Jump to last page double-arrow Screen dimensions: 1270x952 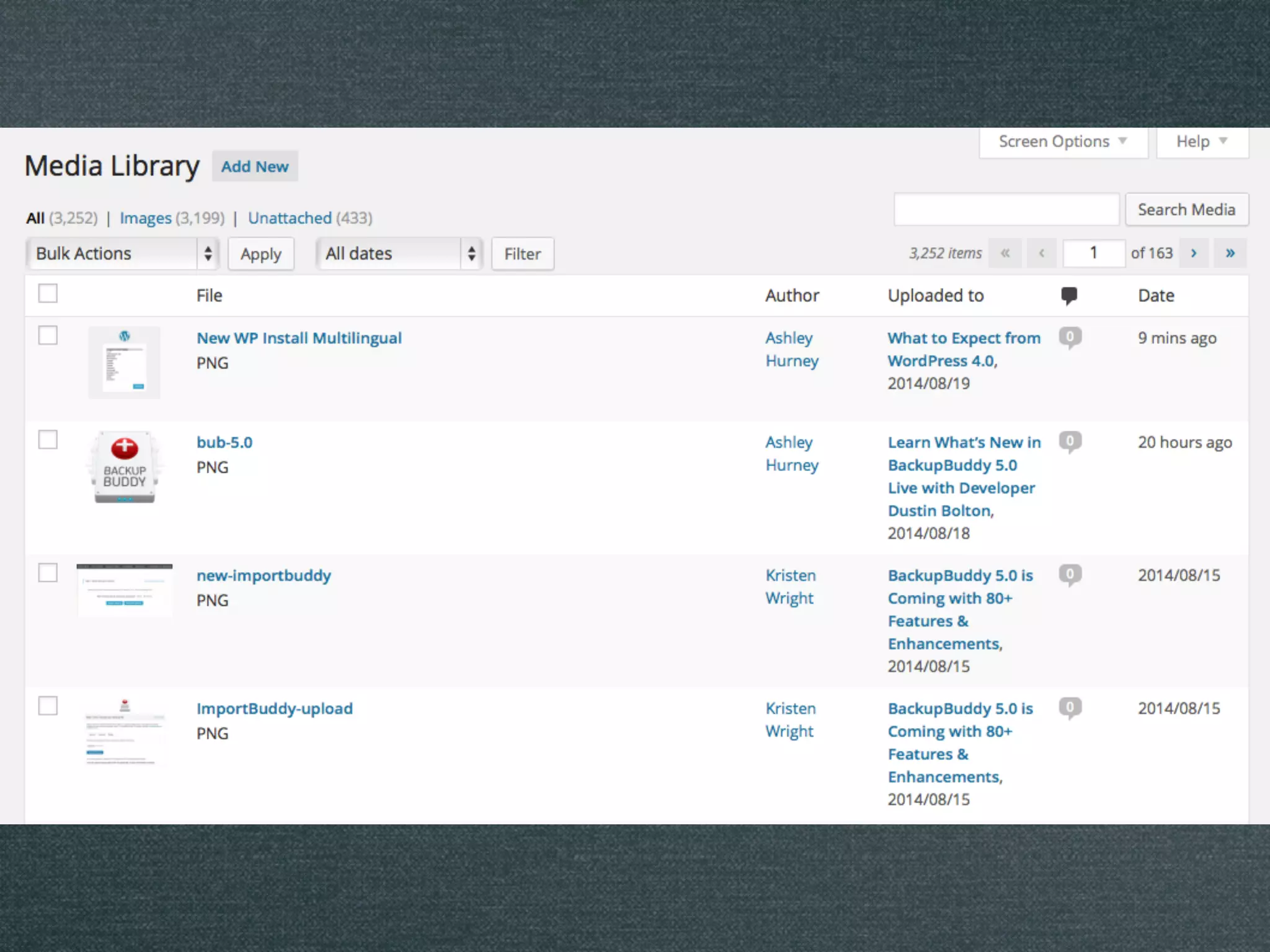1230,253
